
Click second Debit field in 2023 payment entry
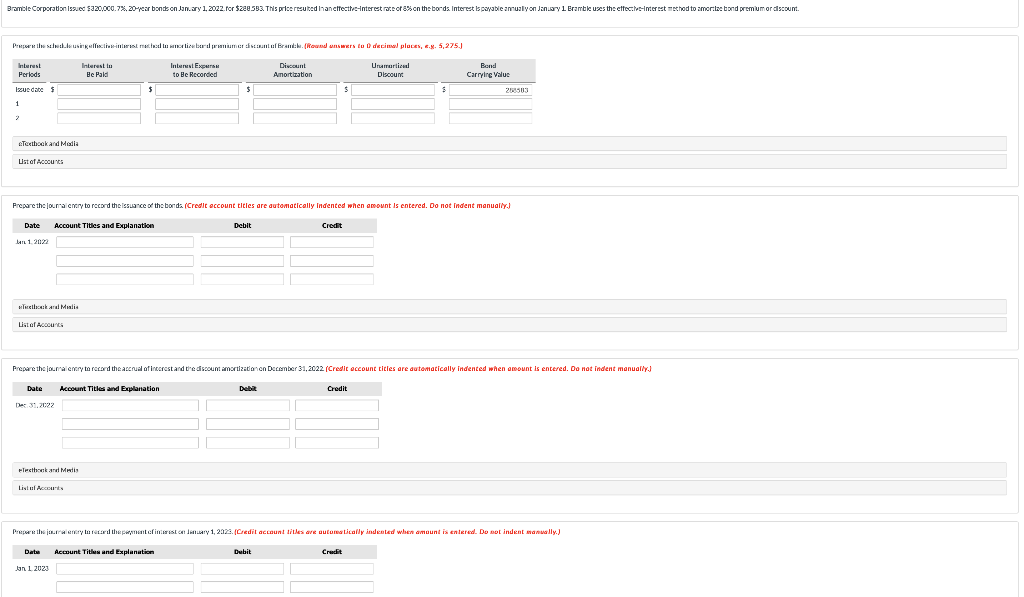coord(242,587)
